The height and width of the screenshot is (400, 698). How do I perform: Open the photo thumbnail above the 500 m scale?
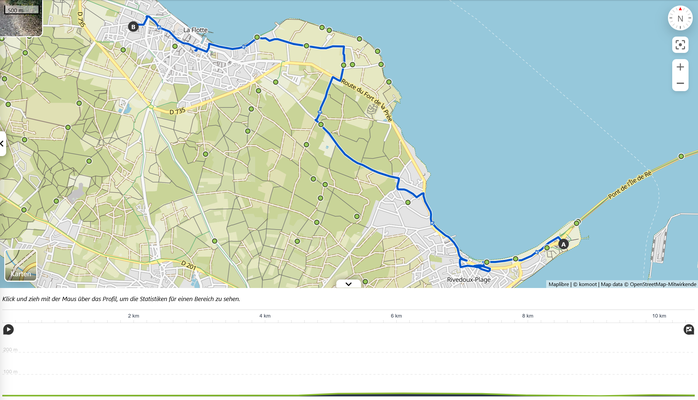click(21, 18)
